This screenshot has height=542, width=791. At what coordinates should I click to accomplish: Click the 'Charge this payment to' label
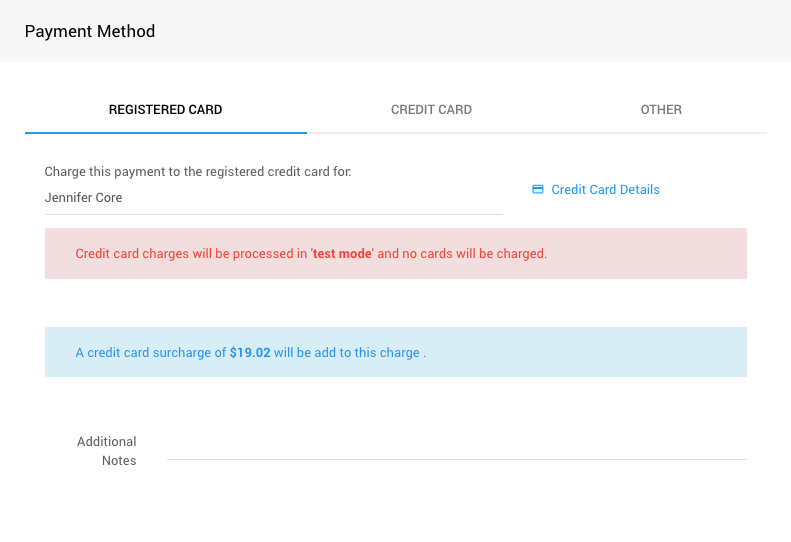198,172
